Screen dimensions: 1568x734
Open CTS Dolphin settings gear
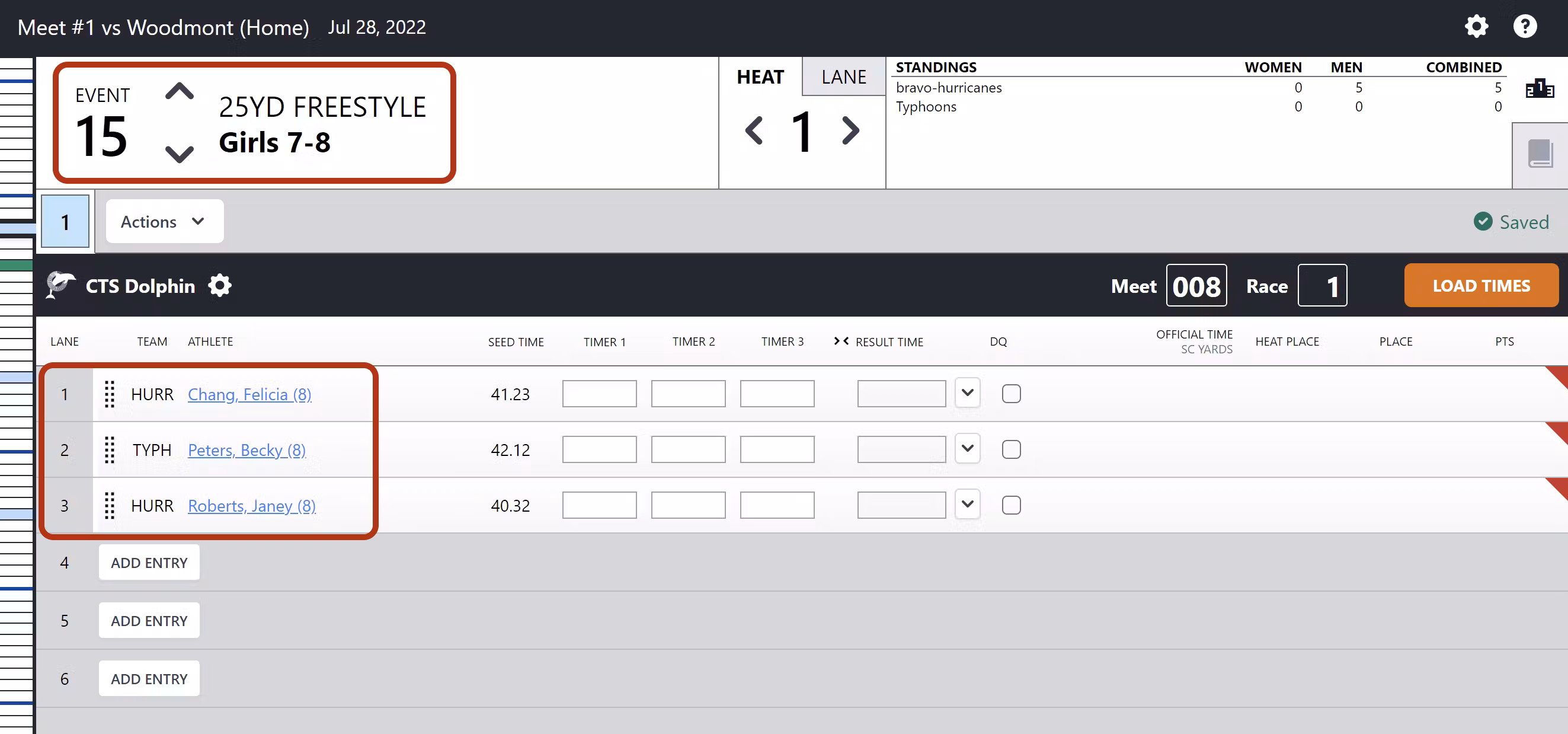[x=220, y=286]
